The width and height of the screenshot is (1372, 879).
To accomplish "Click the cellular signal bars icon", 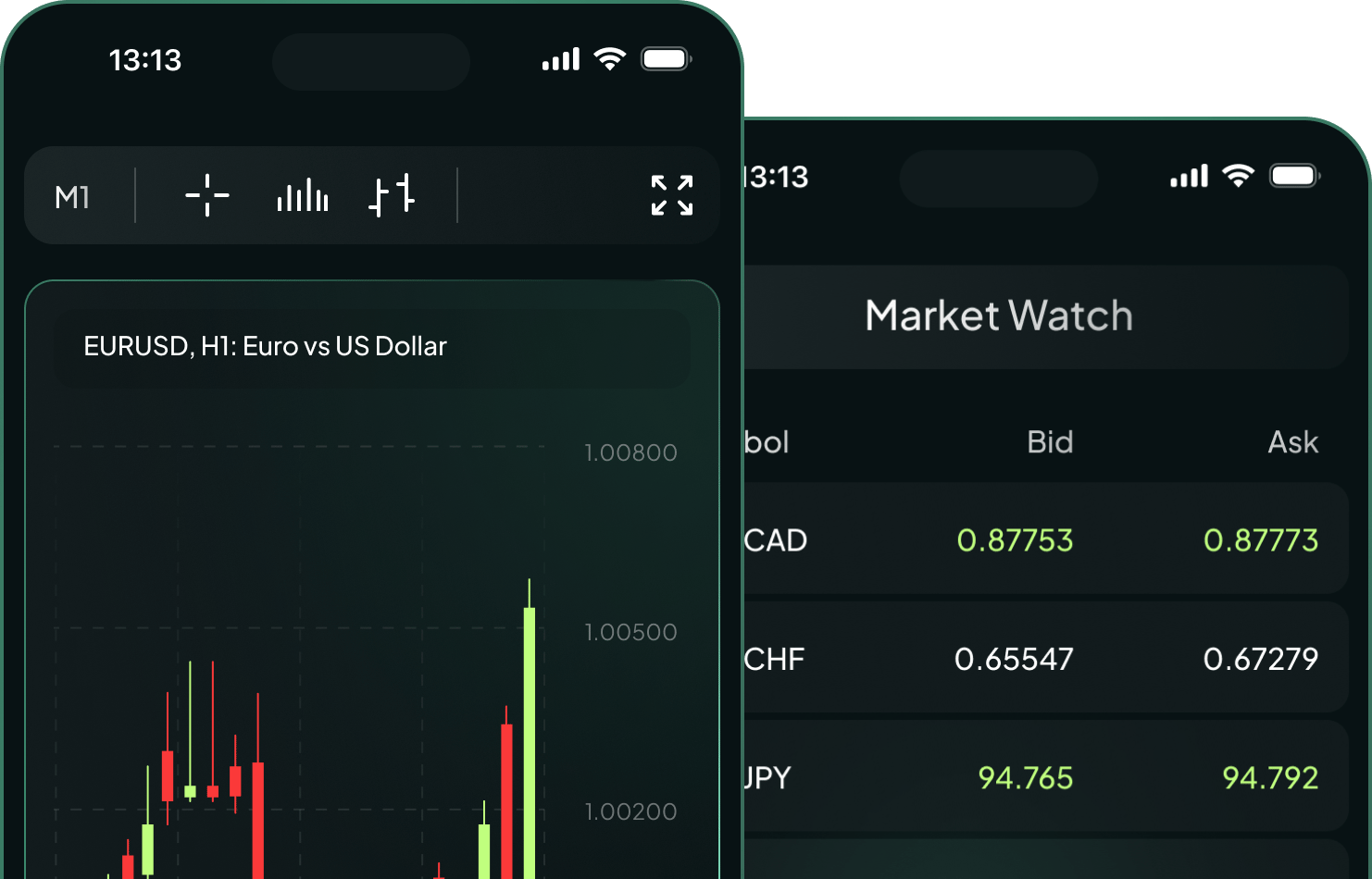I will [559, 58].
